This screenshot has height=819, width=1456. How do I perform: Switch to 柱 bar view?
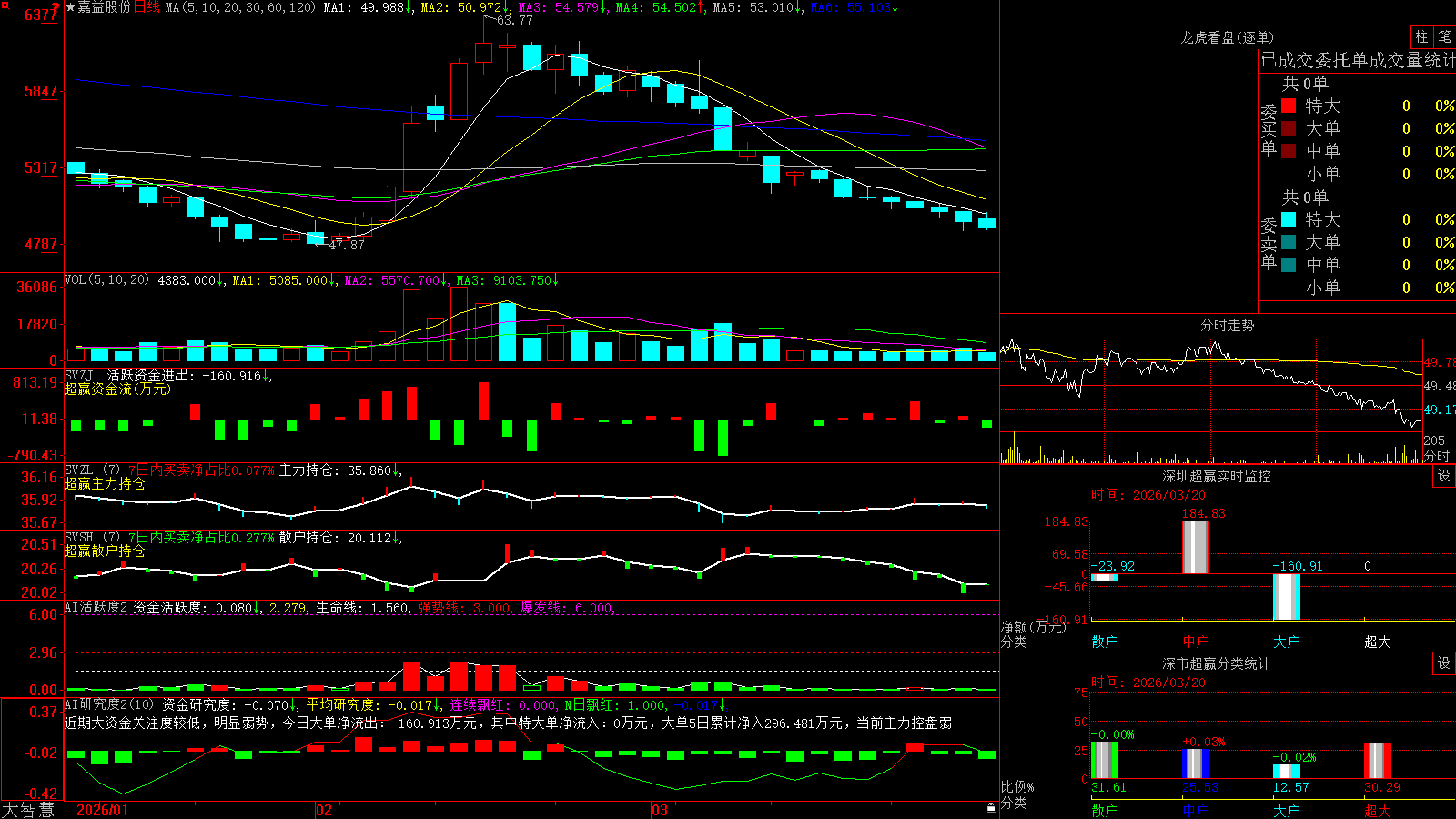(1421, 36)
